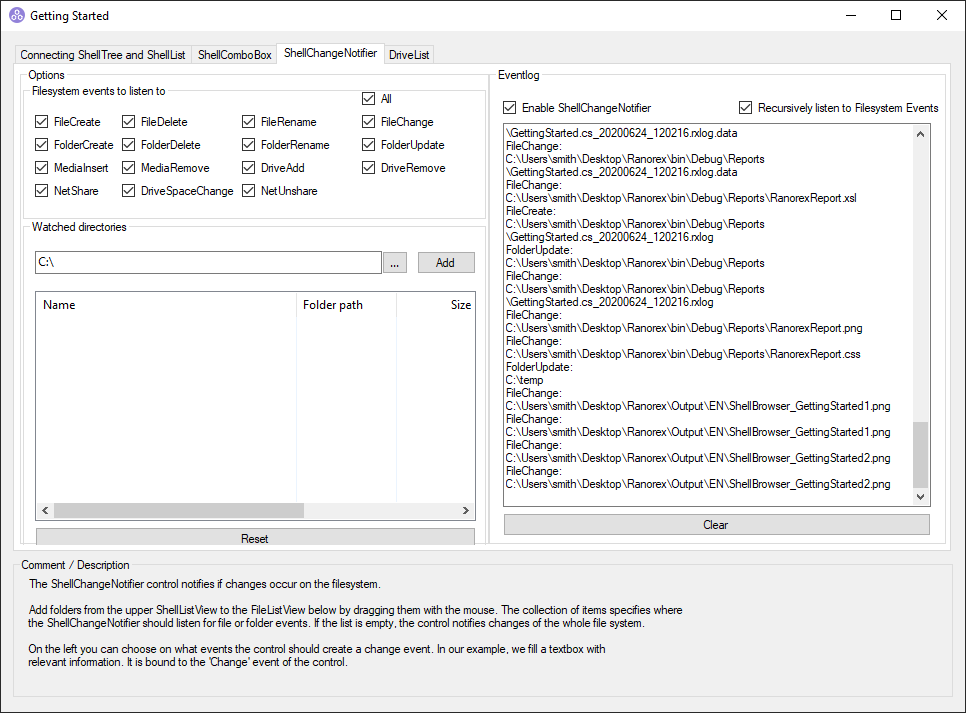
Task: Open Connecting ShellTree and ShellList tab
Action: tap(102, 55)
